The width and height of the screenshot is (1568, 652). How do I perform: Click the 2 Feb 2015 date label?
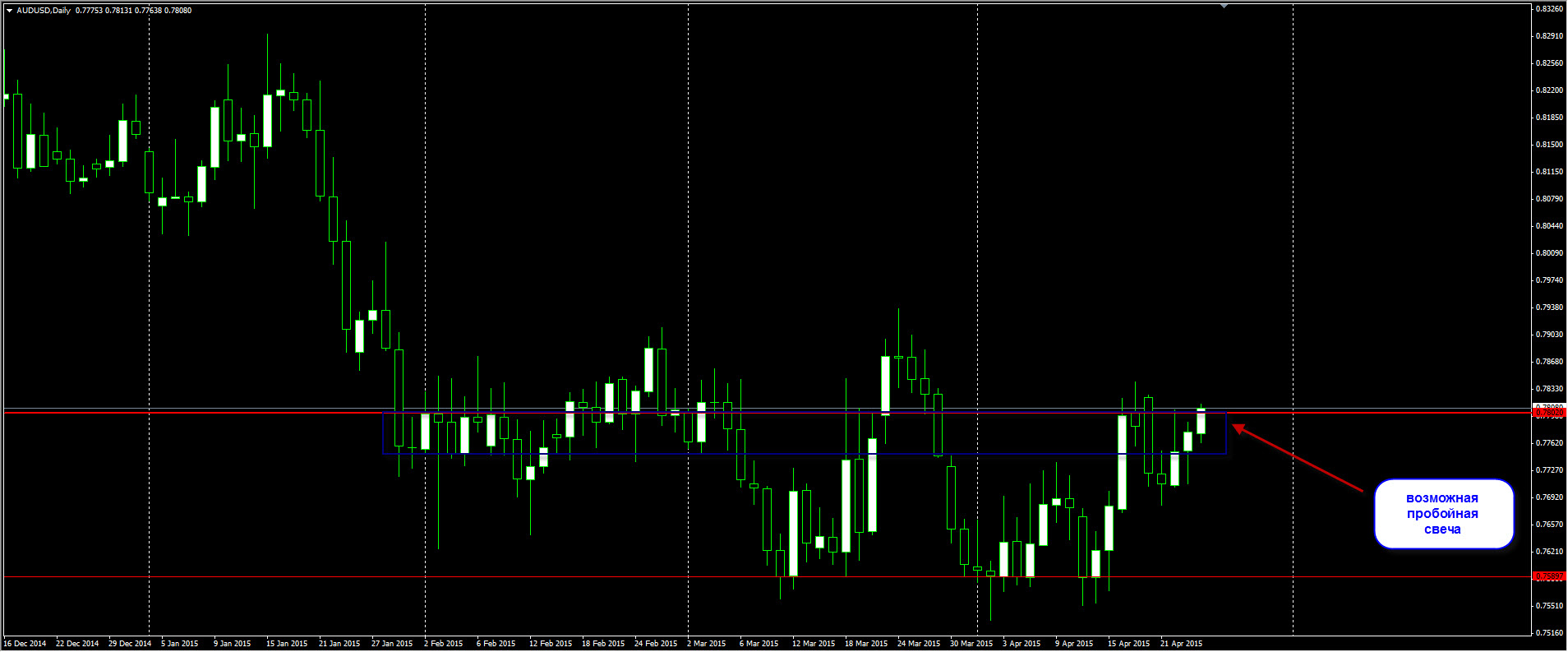(444, 644)
